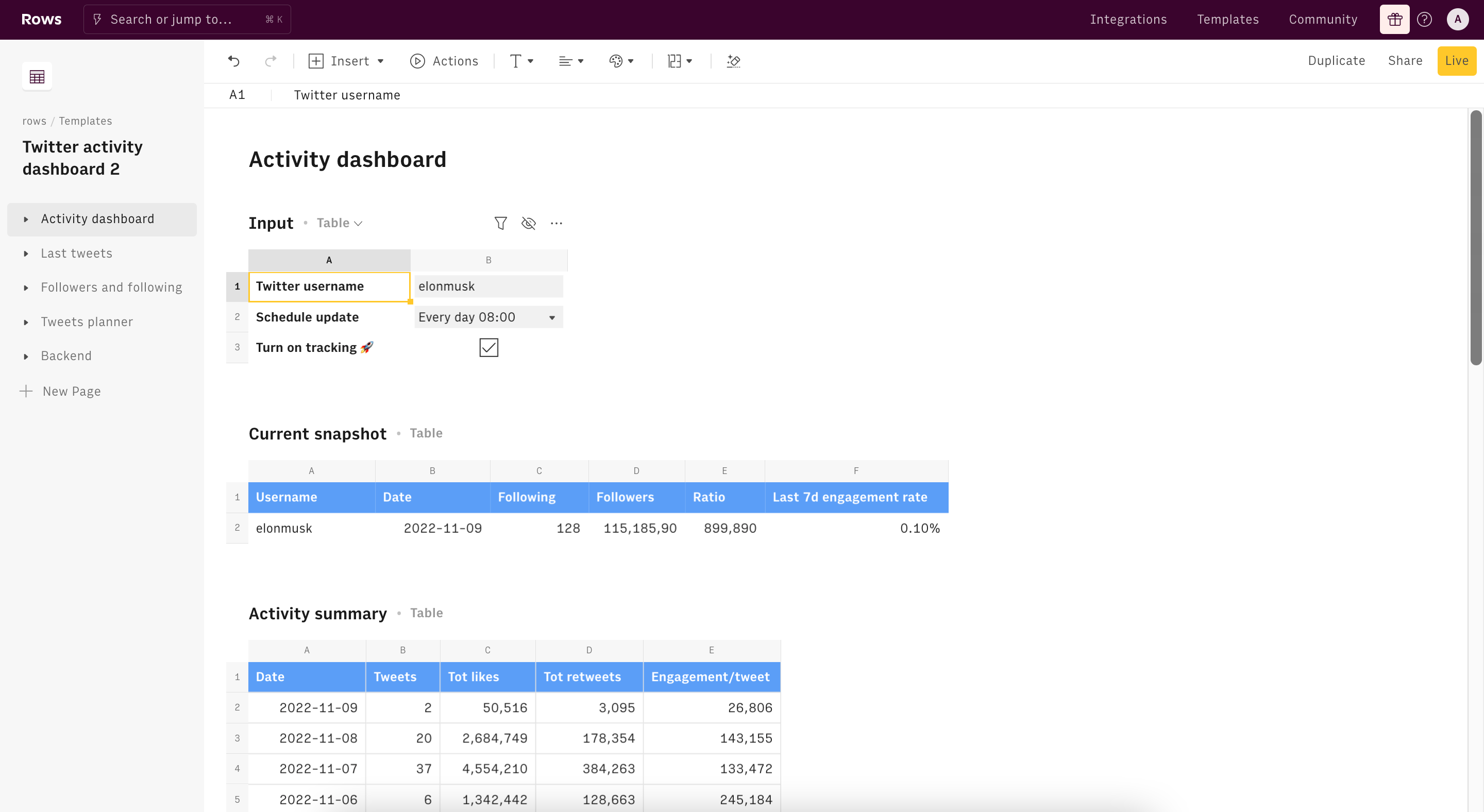
Task: Toggle the Live mode button
Action: (x=1456, y=61)
